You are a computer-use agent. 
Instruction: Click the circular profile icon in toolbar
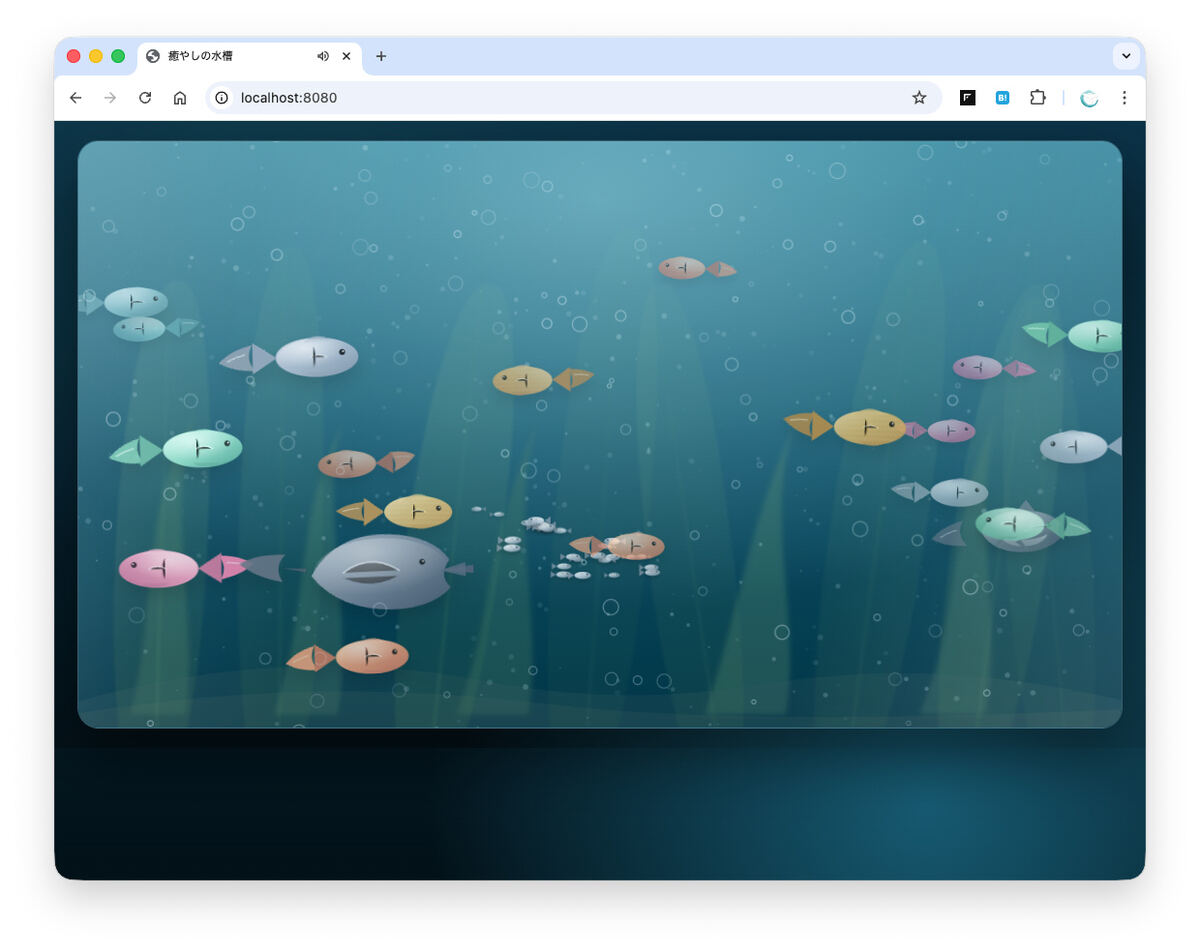click(x=1089, y=98)
